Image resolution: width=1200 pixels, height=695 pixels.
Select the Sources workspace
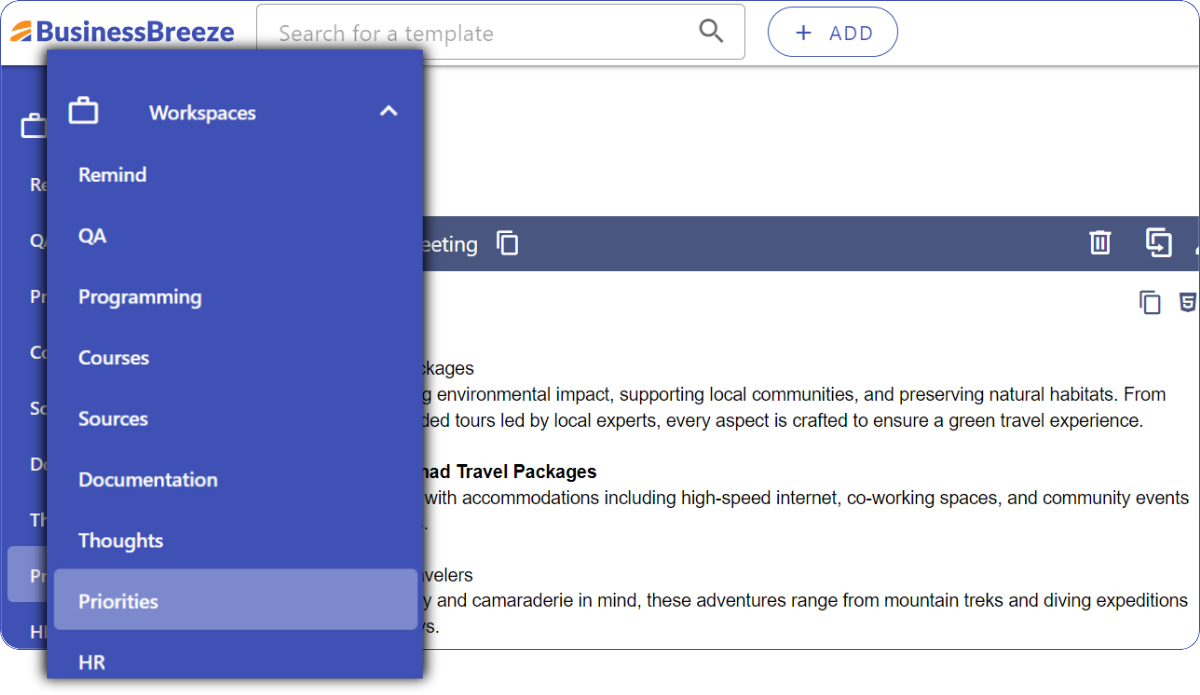pos(113,419)
